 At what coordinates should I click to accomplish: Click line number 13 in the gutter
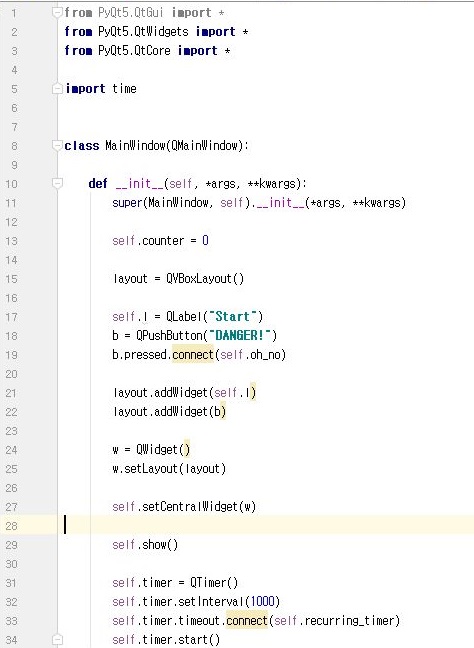(12, 241)
